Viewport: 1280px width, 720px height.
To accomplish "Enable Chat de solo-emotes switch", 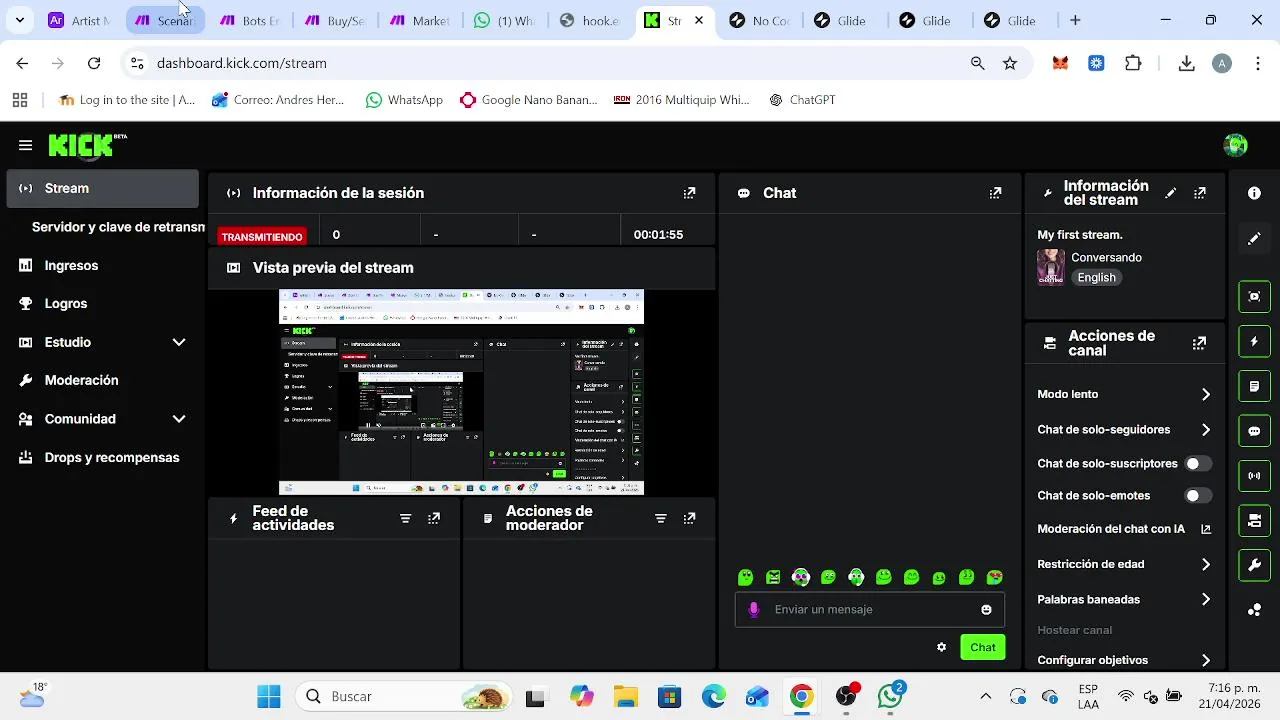I will [1198, 496].
